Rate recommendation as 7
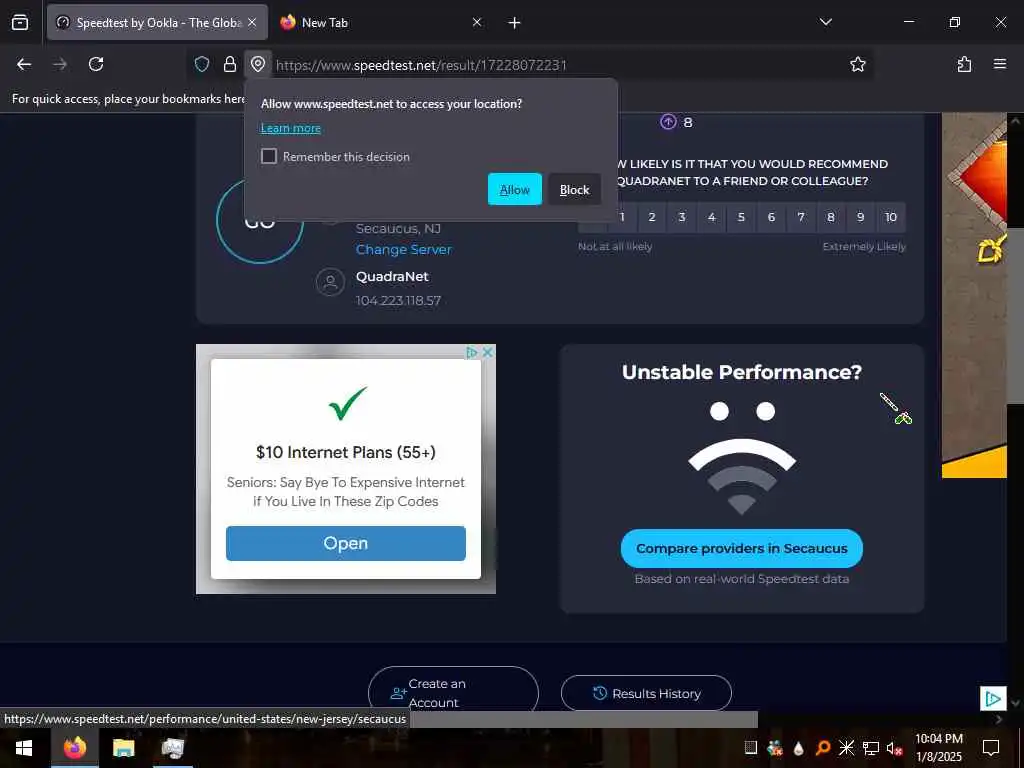Screen dimensions: 1024x768 (801, 217)
